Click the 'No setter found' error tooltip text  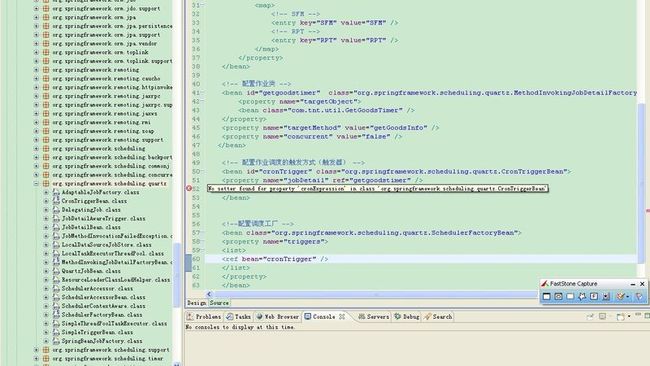[x=378, y=189]
